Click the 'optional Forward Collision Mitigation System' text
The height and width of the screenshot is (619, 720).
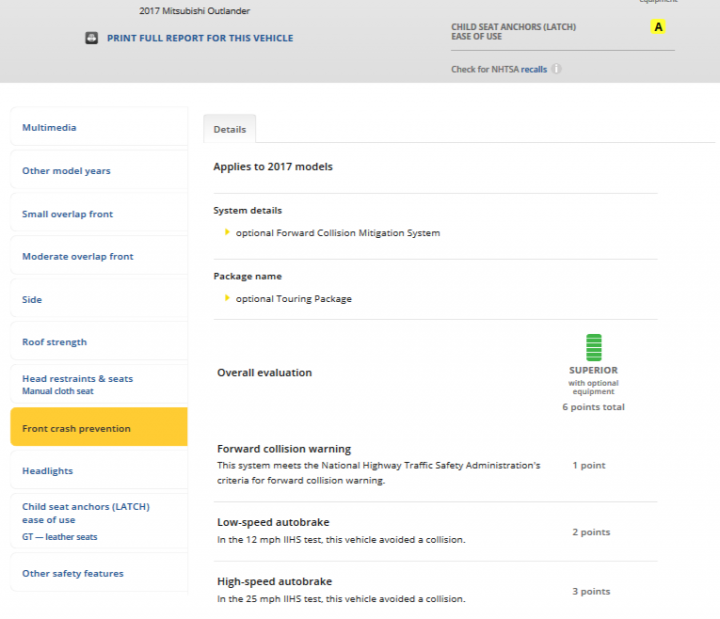(338, 233)
